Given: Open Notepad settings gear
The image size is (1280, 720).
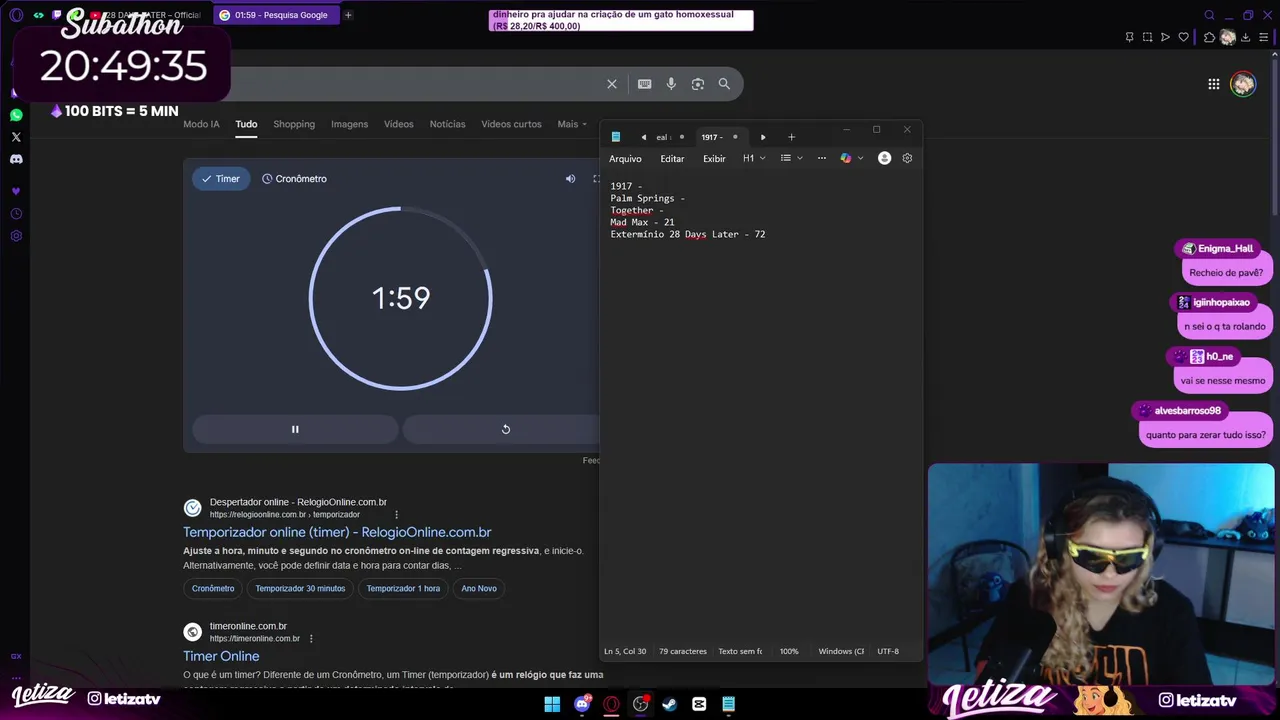Looking at the screenshot, I should [x=907, y=158].
